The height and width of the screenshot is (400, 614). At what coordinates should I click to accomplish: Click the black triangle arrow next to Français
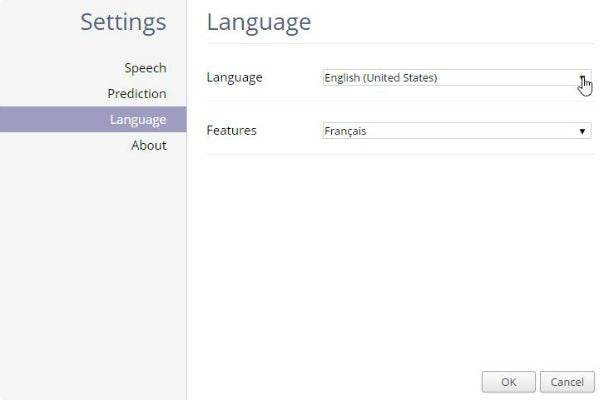click(x=582, y=131)
